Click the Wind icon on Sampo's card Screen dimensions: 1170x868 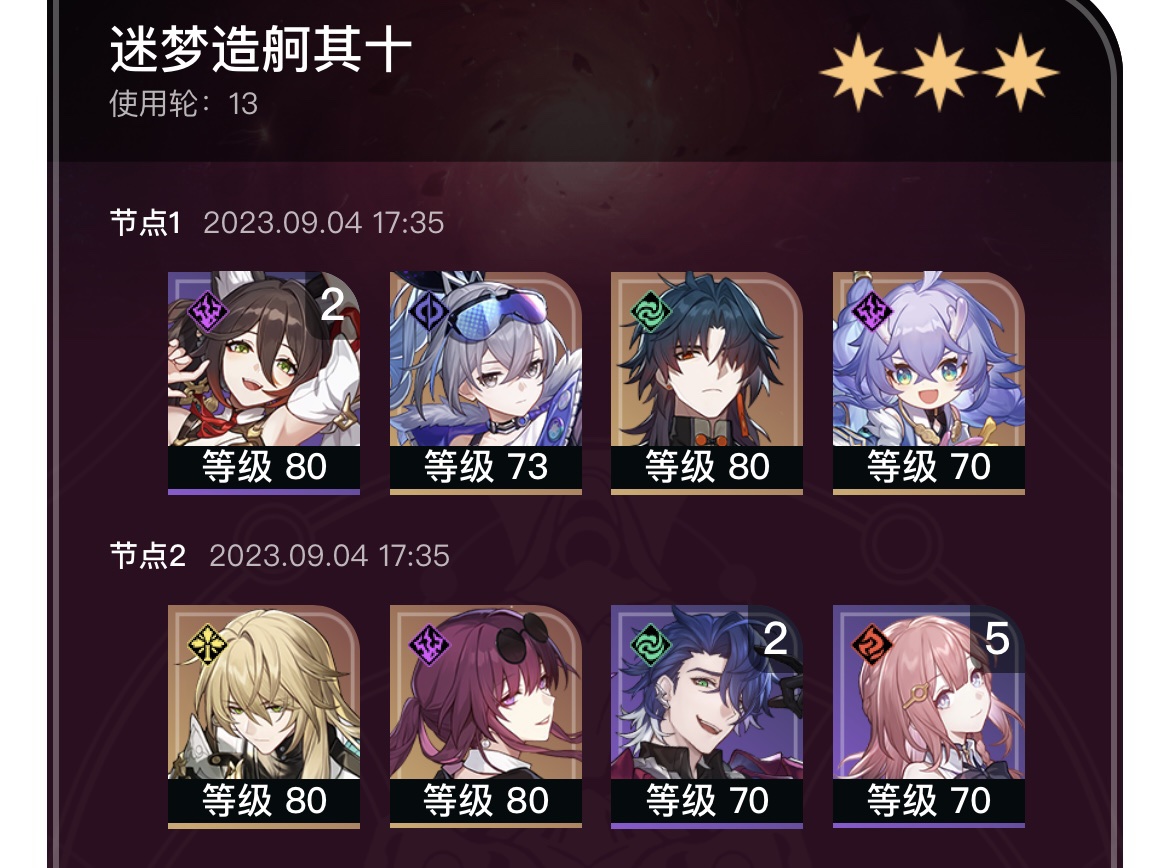point(650,644)
